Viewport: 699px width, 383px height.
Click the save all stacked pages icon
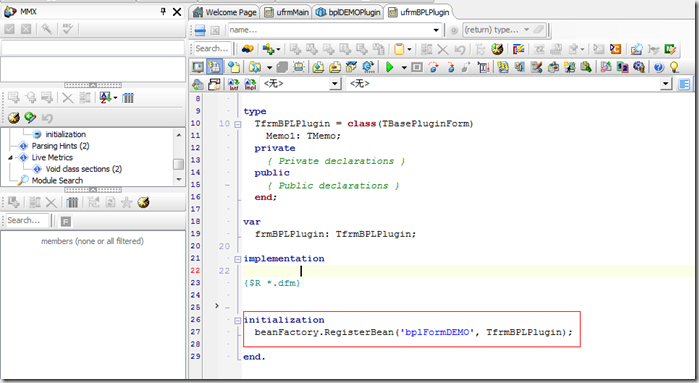pos(282,67)
